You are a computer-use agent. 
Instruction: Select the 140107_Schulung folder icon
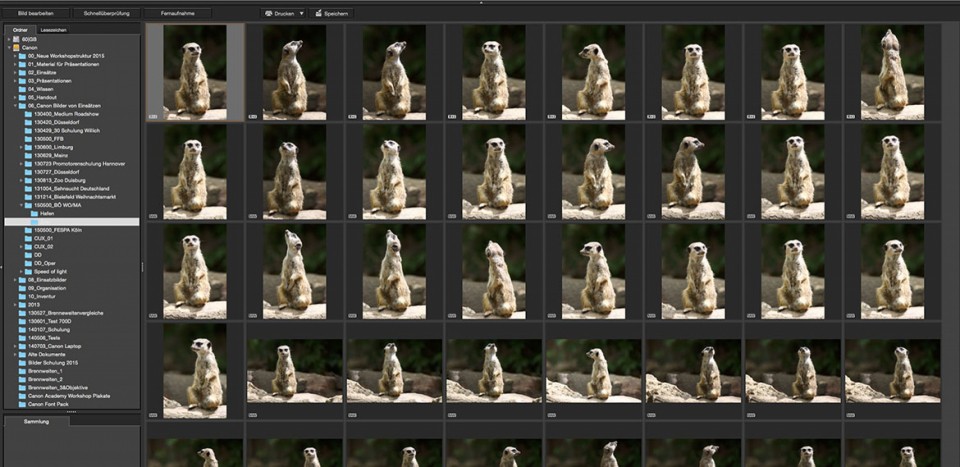(x=23, y=329)
